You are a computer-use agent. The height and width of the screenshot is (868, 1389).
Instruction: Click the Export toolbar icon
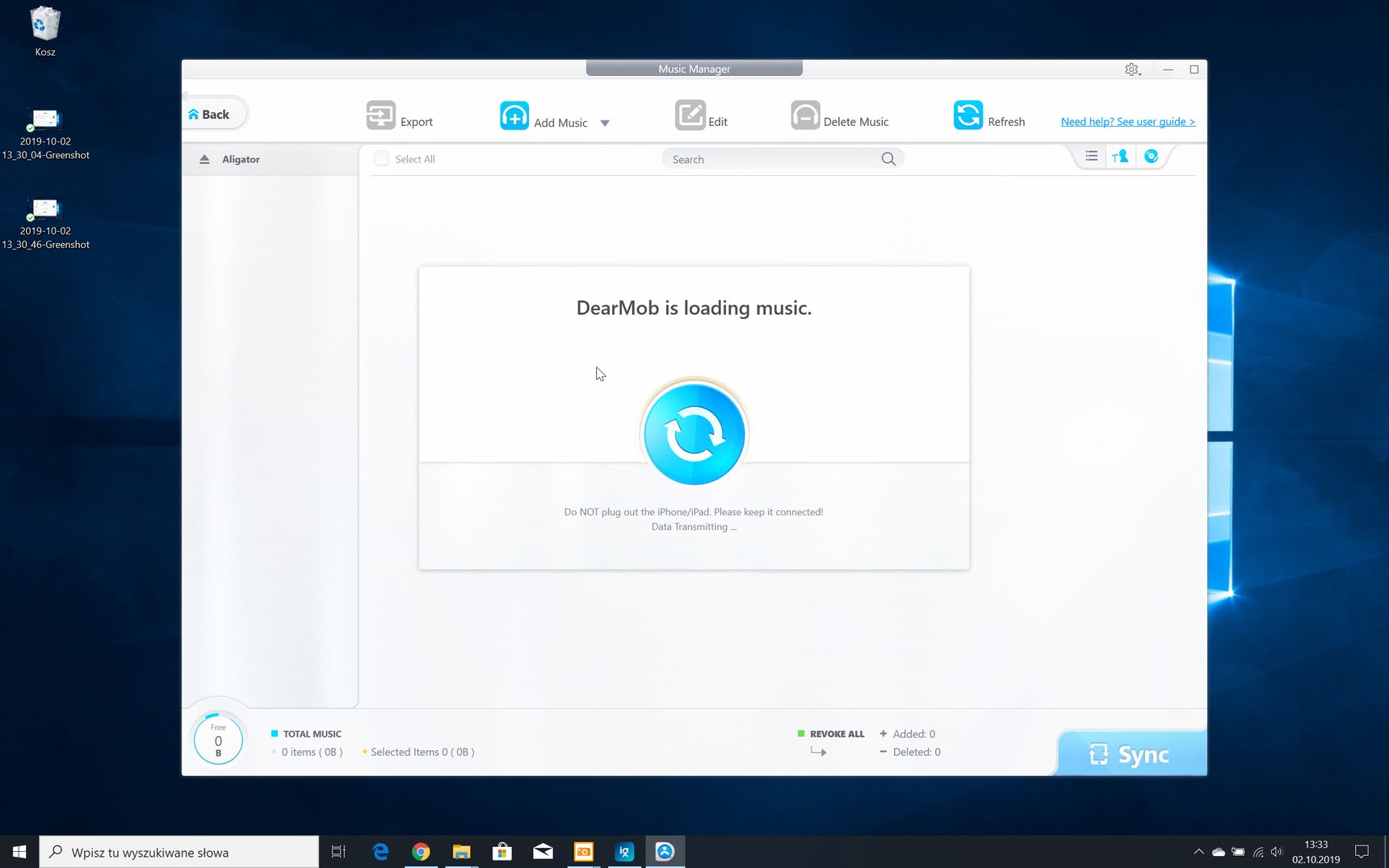(380, 115)
